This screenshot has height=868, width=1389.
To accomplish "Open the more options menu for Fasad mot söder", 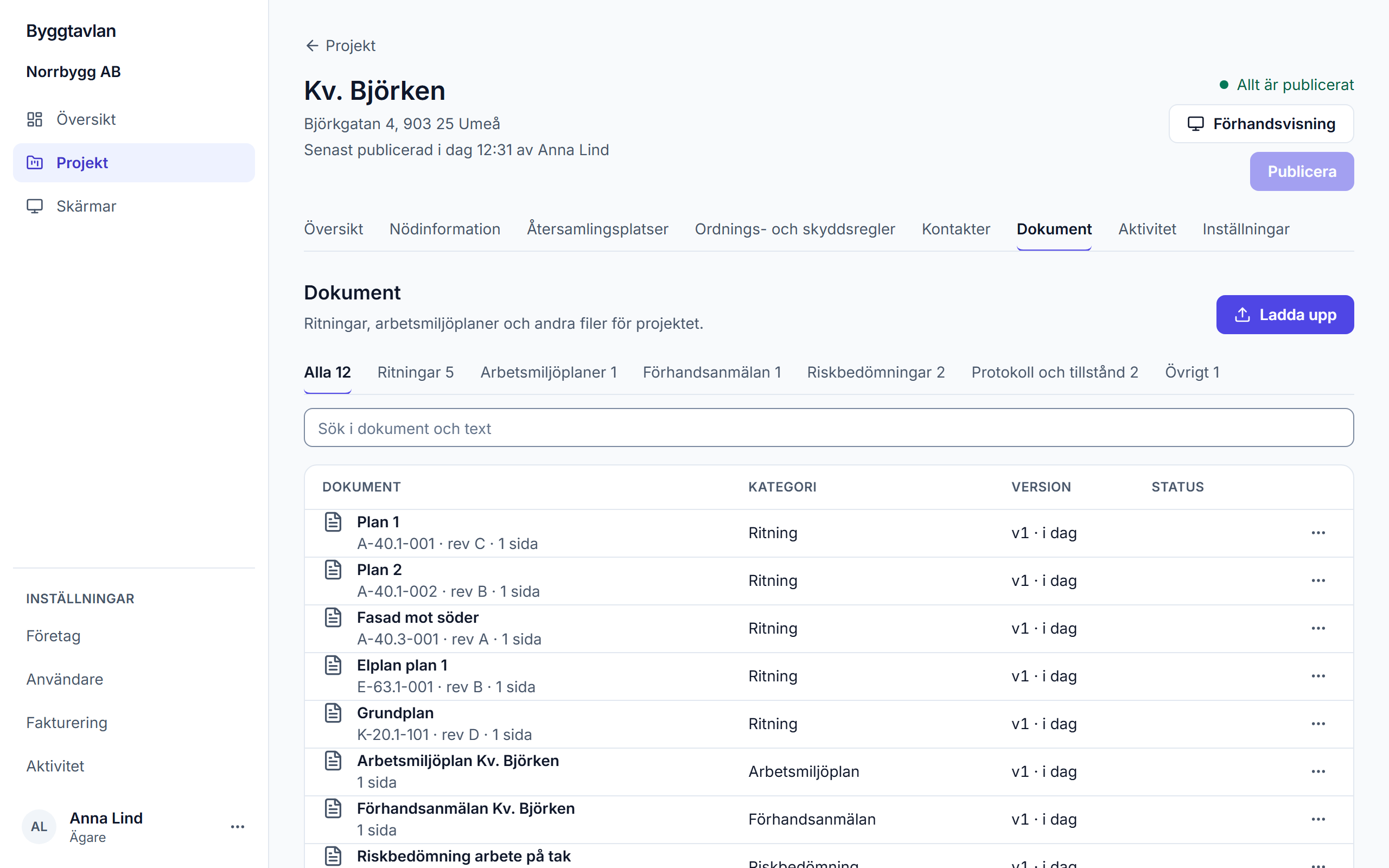I will tap(1318, 628).
